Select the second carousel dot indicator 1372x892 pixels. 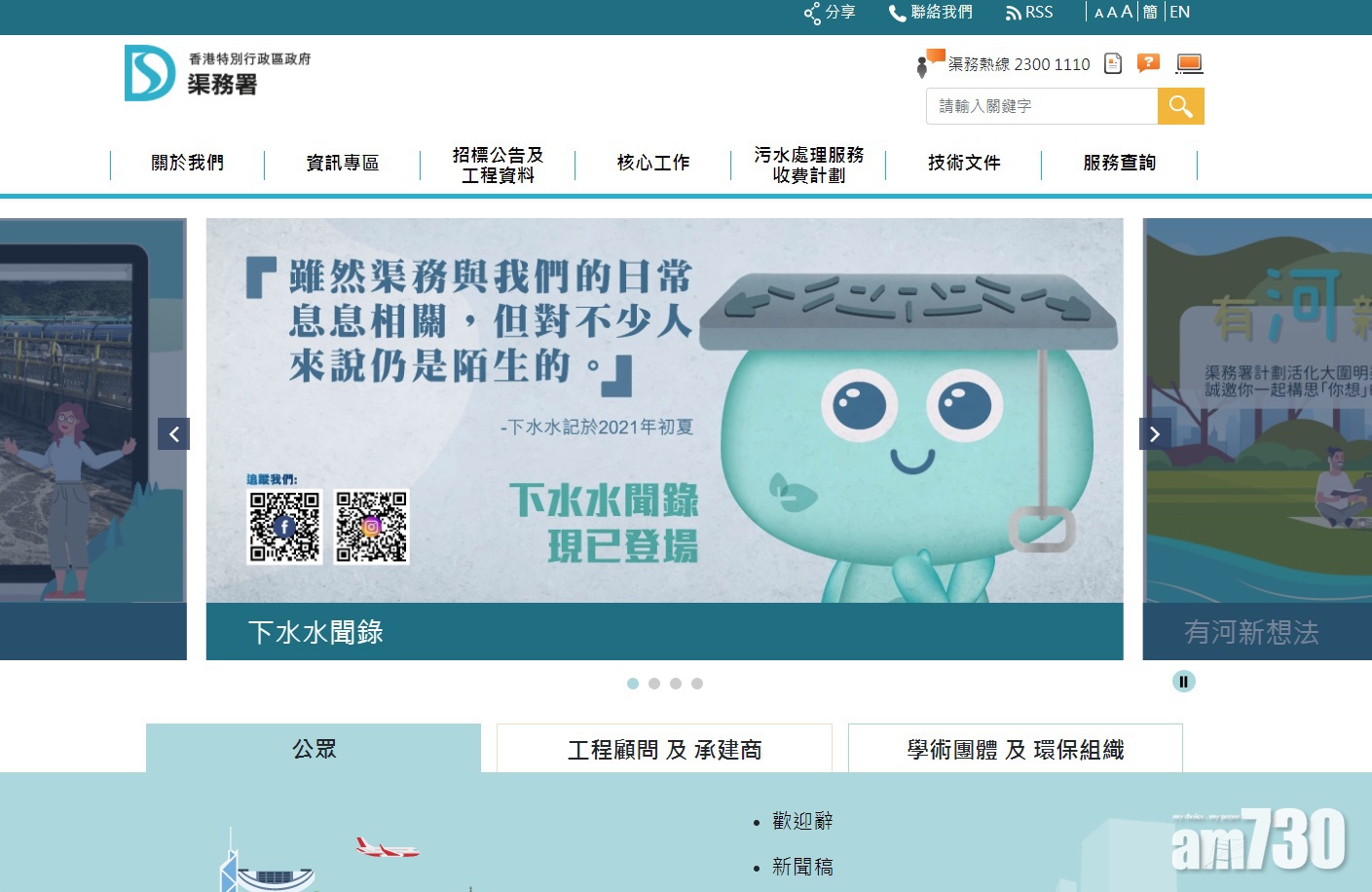click(x=654, y=684)
